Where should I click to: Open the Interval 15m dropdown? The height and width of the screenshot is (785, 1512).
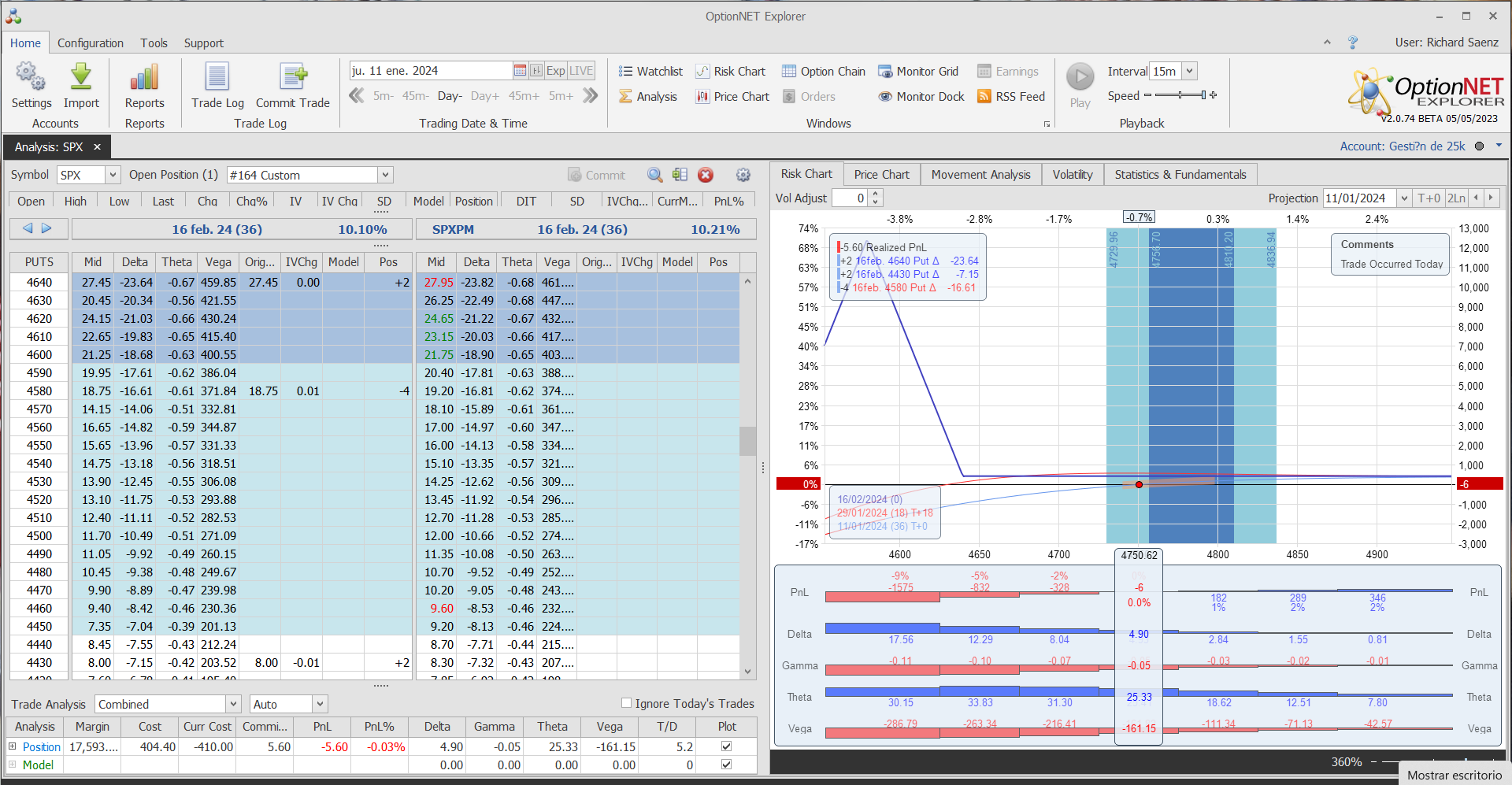click(x=1189, y=71)
